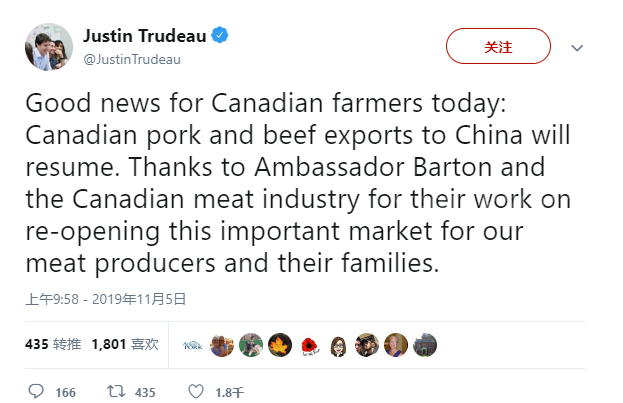623x403 pixels.
Task: Open the Justin Trudeau display name link
Action: [x=144, y=36]
